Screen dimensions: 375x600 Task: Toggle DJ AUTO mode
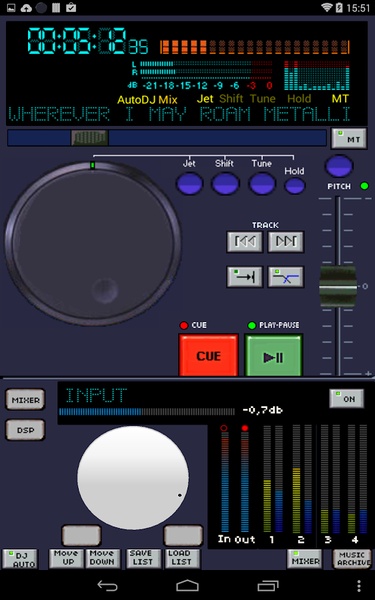(20, 559)
